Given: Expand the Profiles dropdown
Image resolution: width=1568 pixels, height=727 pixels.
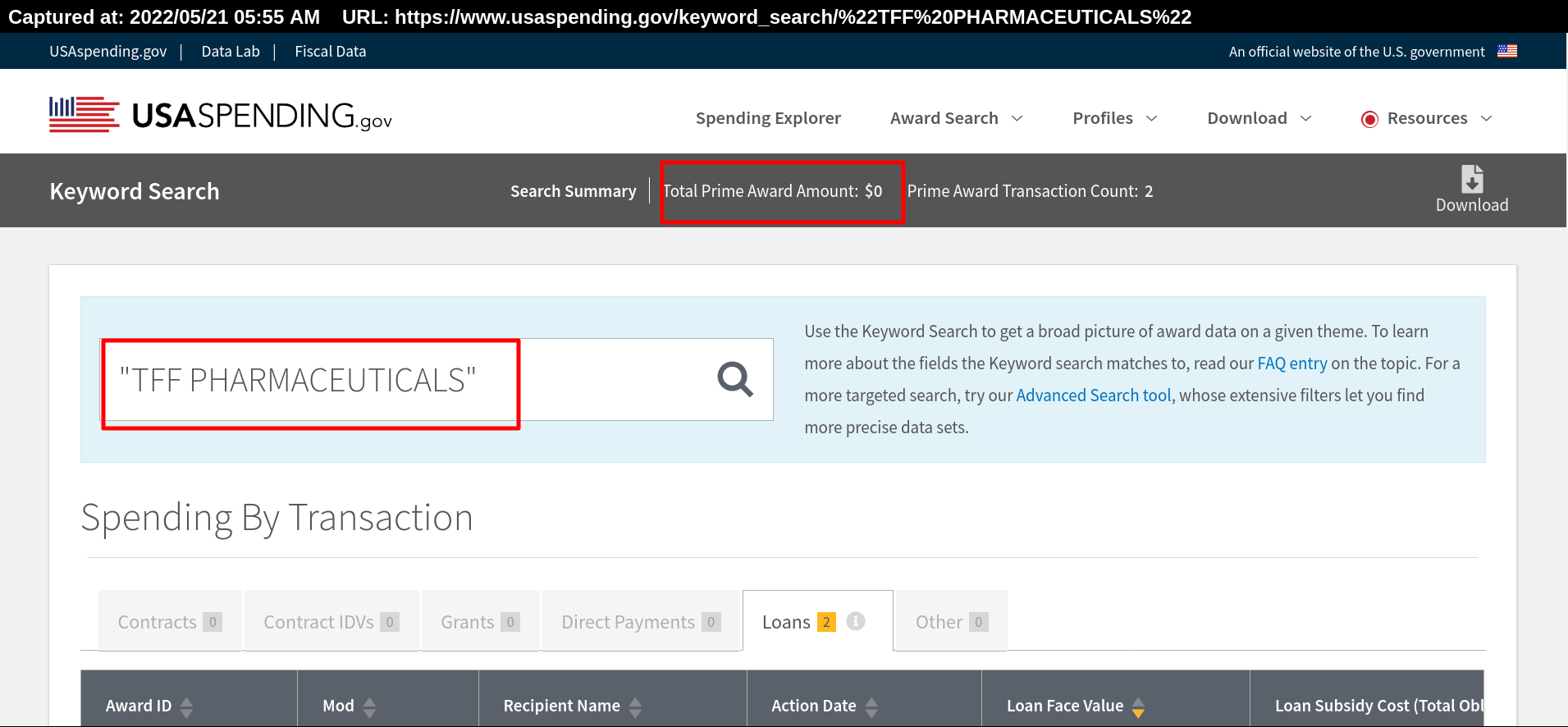Looking at the screenshot, I should point(1115,118).
